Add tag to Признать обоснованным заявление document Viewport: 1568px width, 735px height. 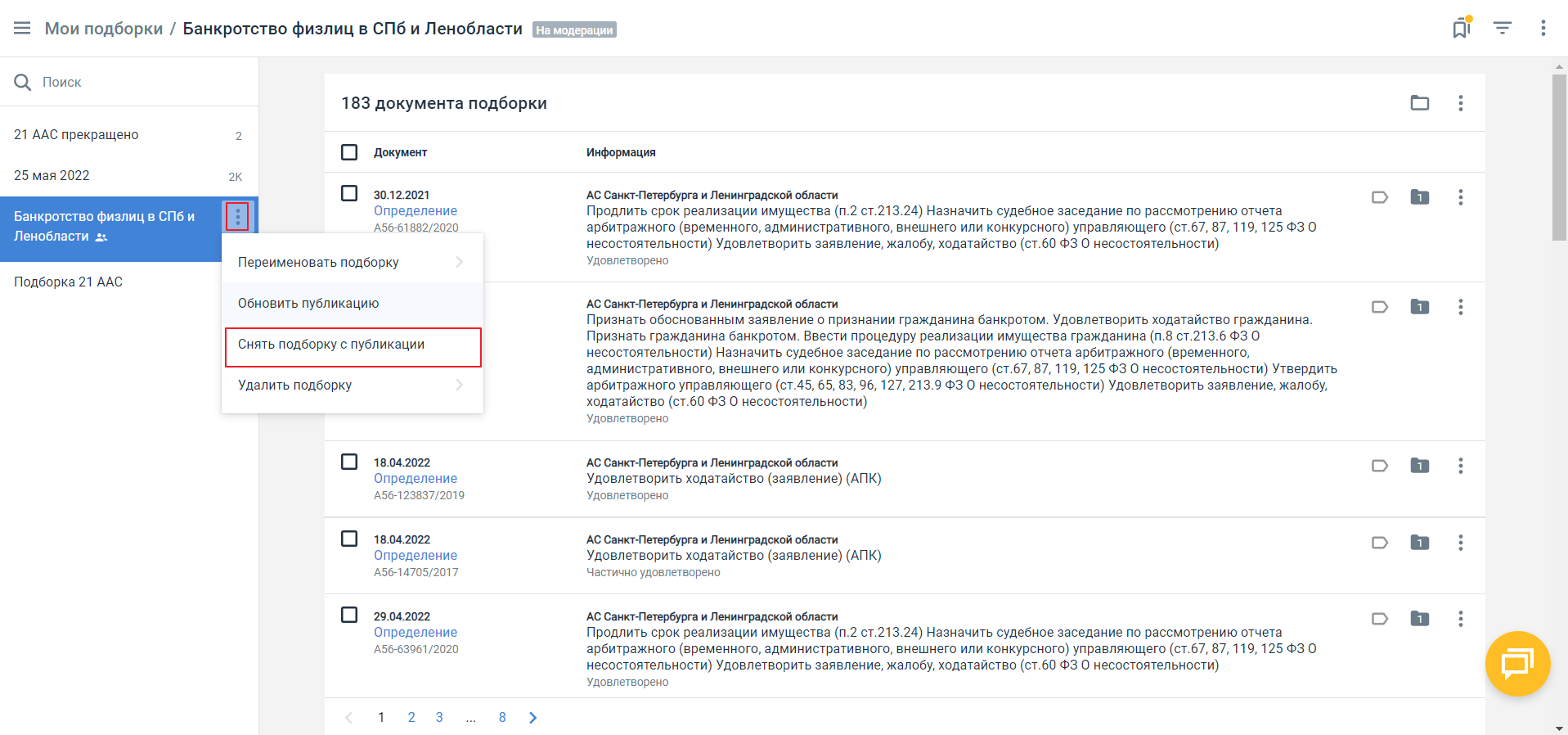tap(1380, 307)
